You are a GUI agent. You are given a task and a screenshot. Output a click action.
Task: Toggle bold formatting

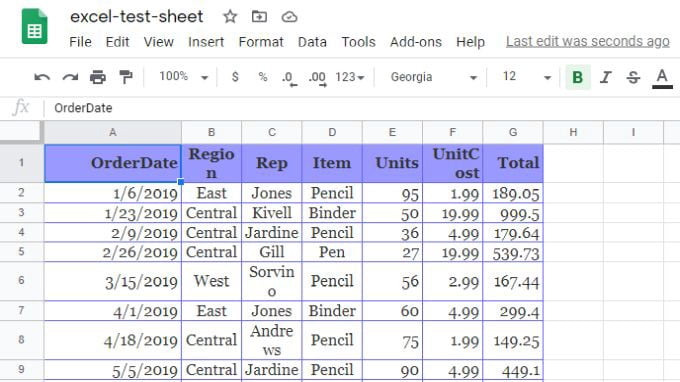[x=578, y=78]
